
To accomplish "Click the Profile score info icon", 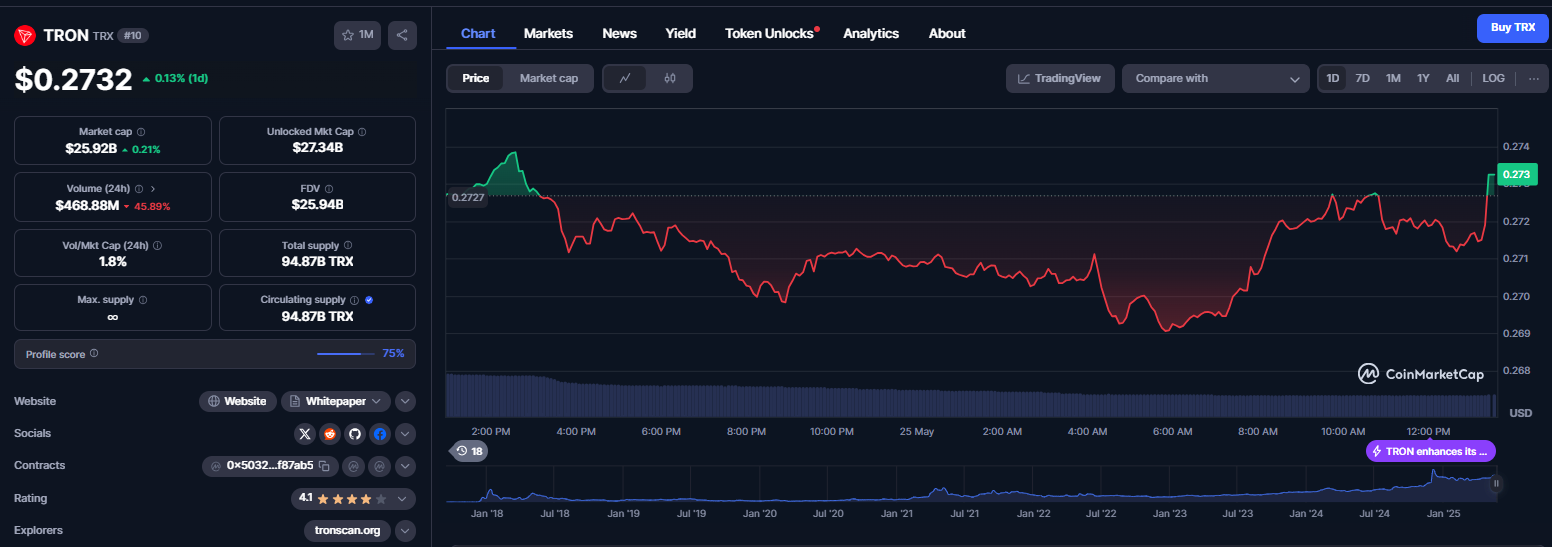I will click(x=94, y=353).
